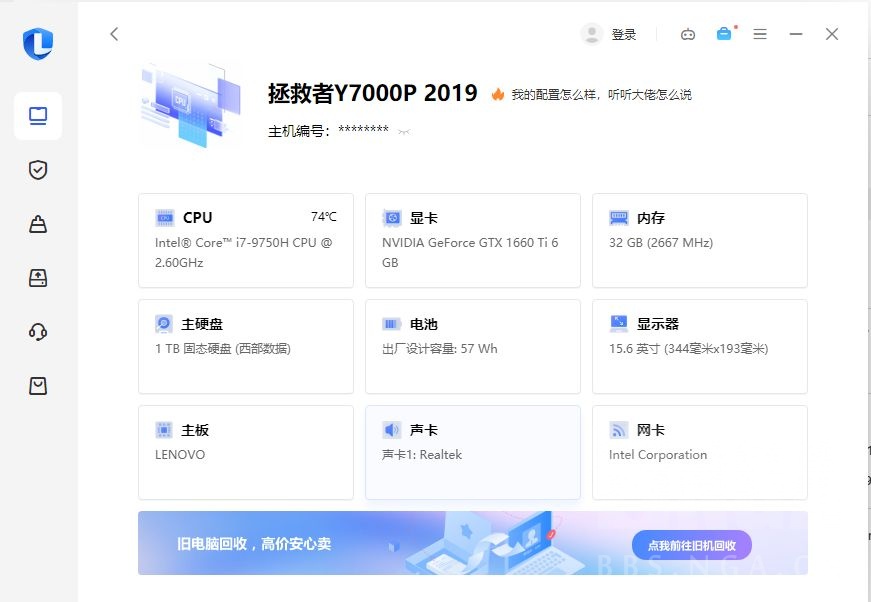
Task: Click the flame icon beside the model name
Action: point(498,94)
